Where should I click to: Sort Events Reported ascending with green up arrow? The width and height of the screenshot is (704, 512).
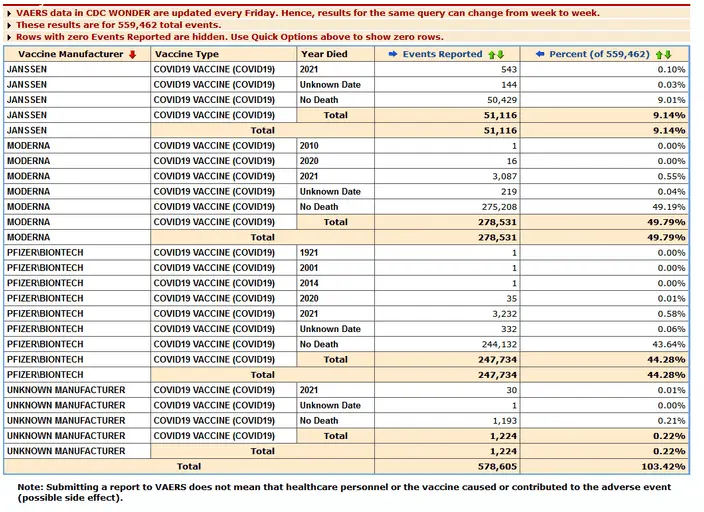coord(491,54)
